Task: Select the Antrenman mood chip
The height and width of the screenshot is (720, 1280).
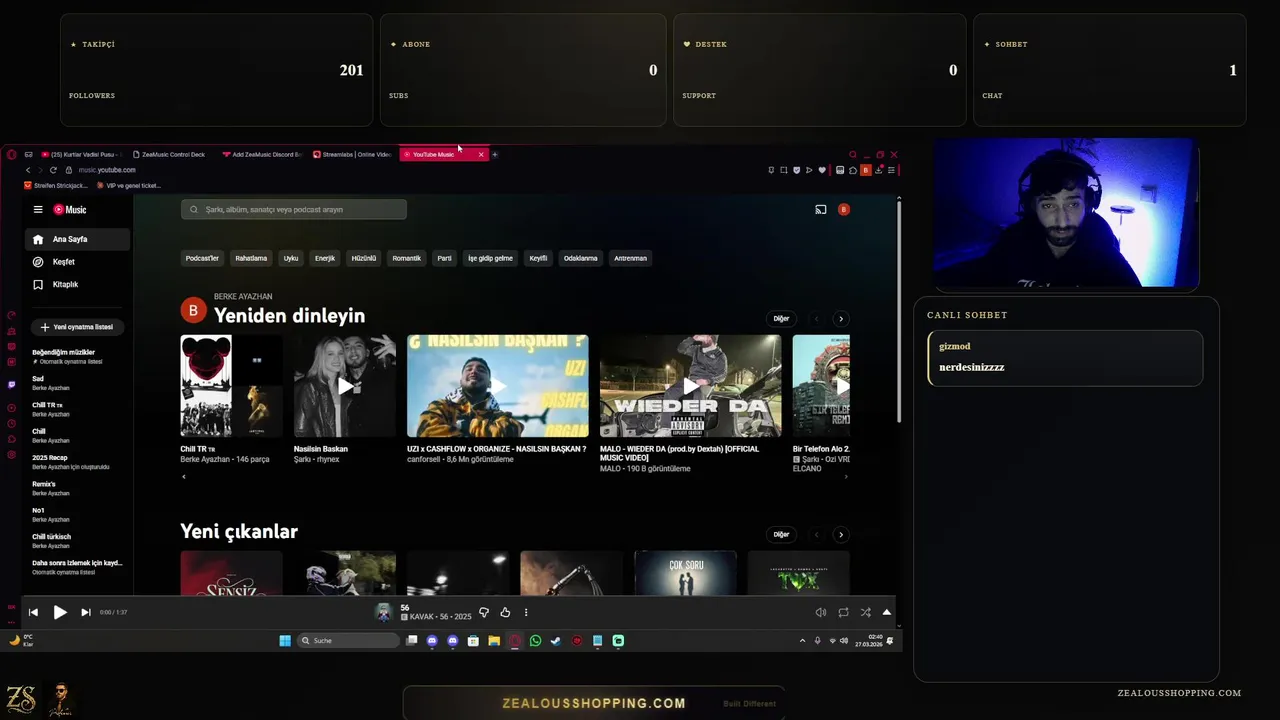Action: tap(631, 258)
